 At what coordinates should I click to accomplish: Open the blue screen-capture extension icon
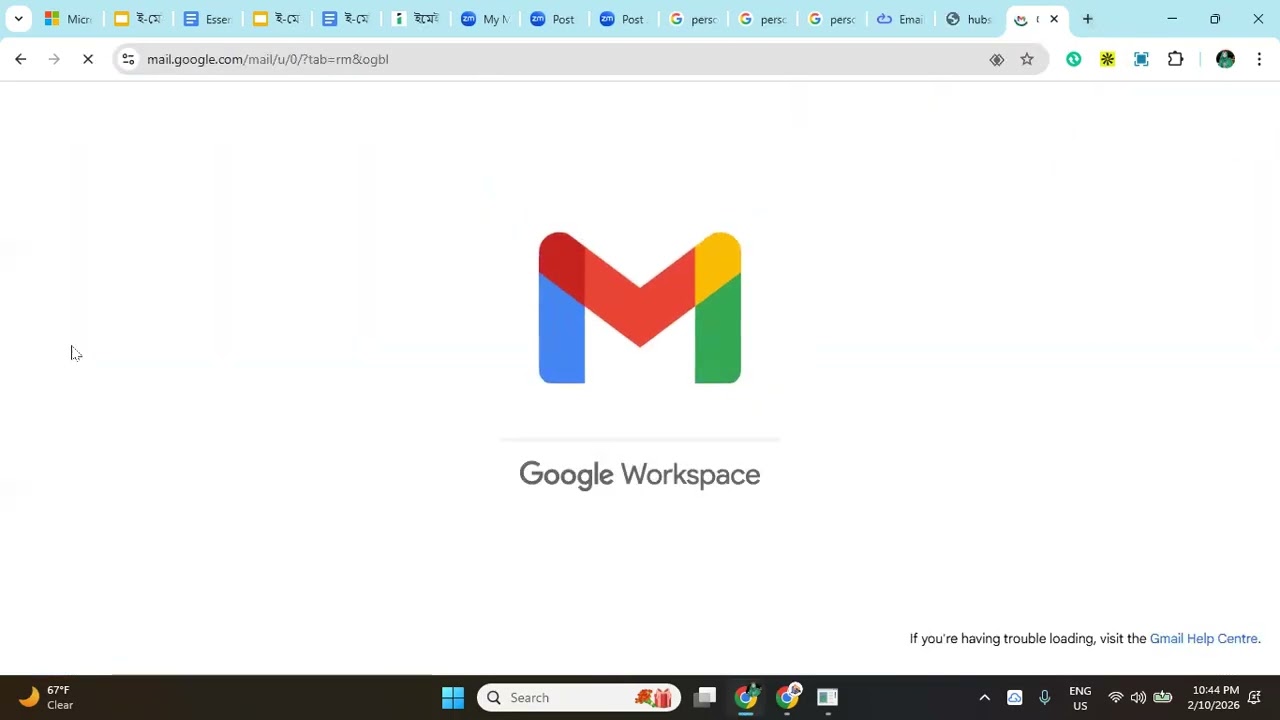pyautogui.click(x=1141, y=59)
